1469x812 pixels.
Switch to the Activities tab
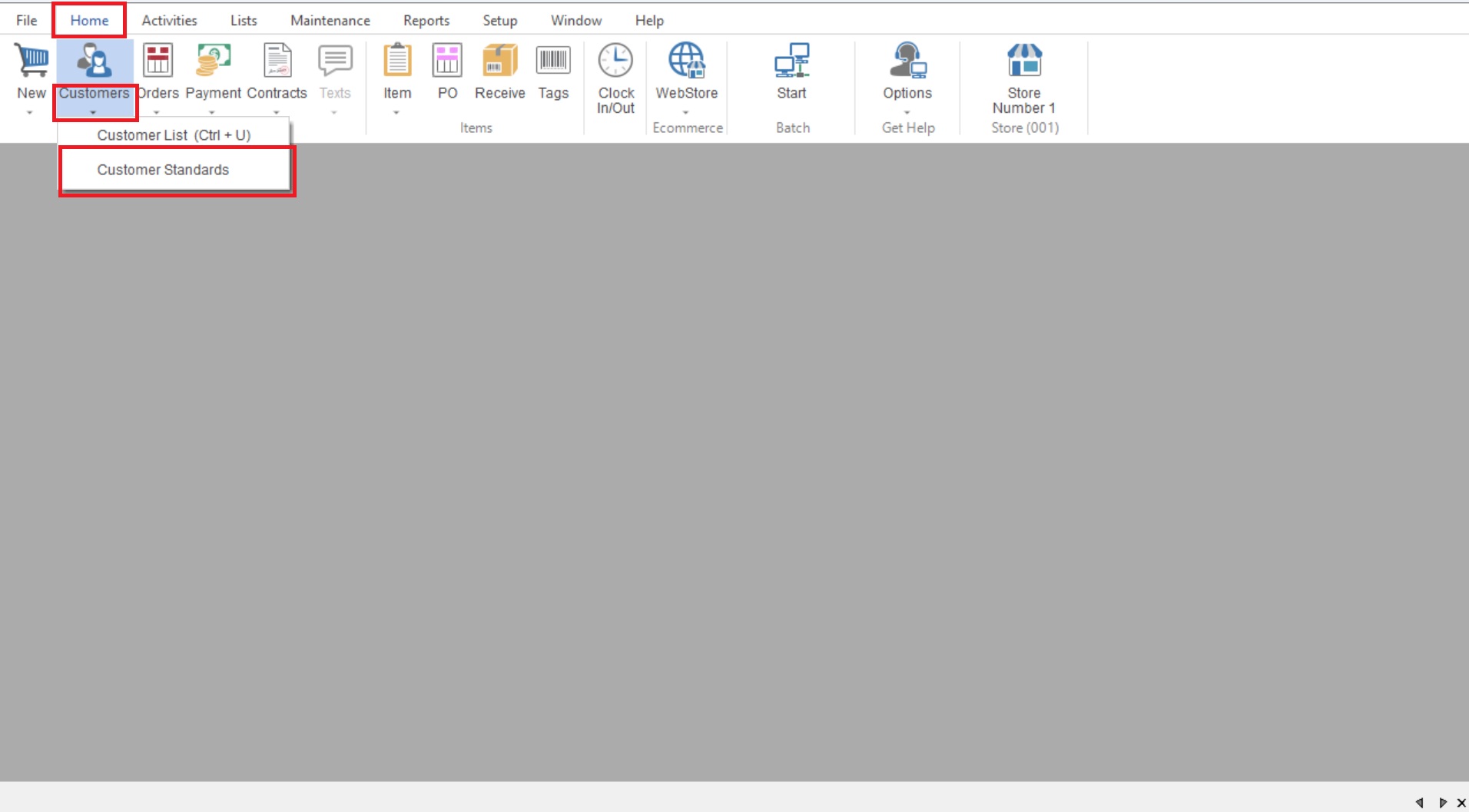tap(169, 21)
